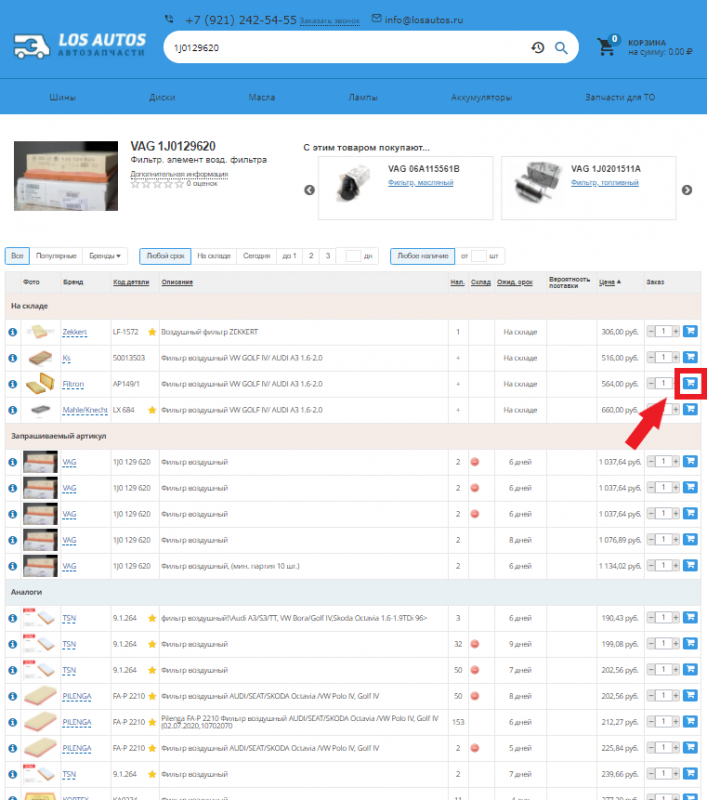707x800 pixels.
Task: Sort by 'Склад' column
Action: [481, 282]
